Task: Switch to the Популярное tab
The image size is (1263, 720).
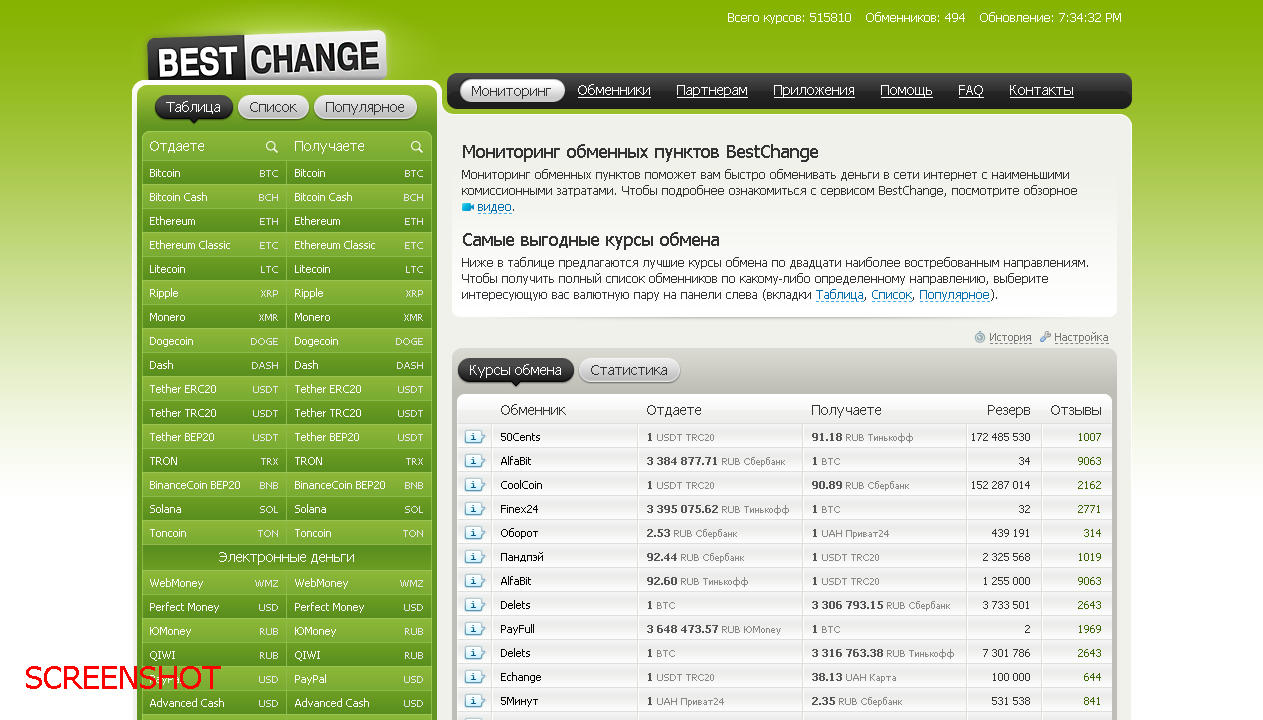Action: click(365, 107)
